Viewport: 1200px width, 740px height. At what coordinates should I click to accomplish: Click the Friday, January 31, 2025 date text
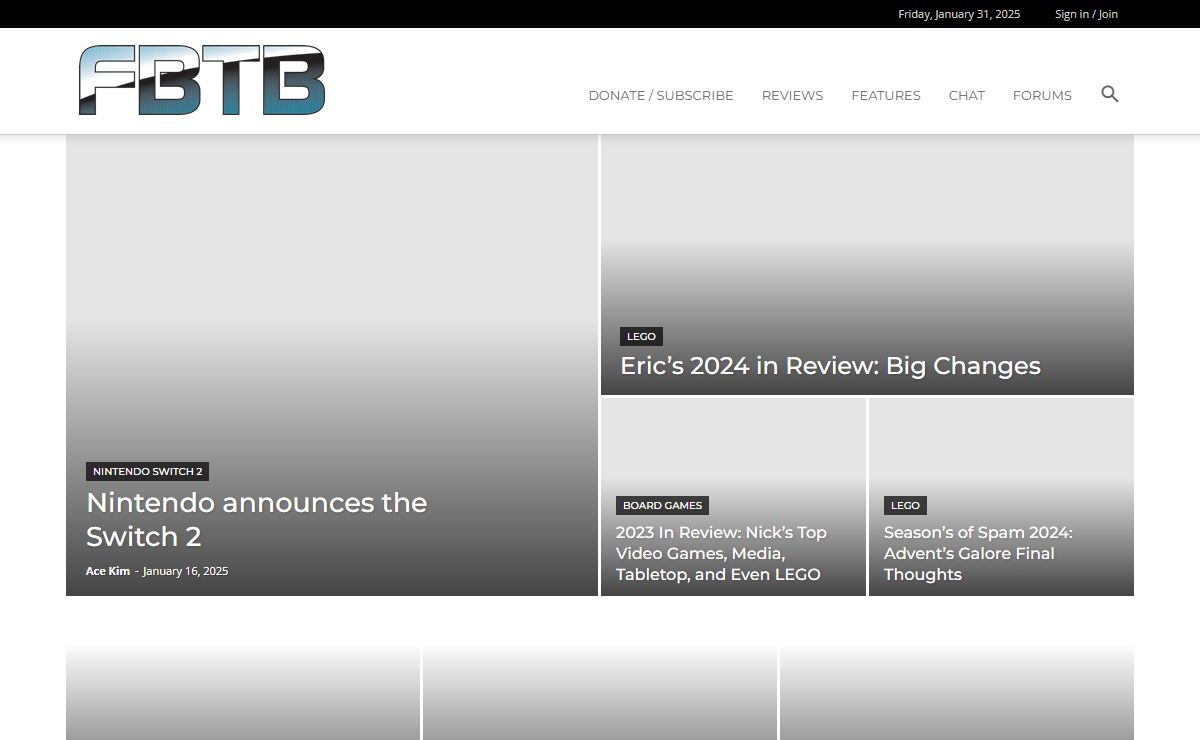(959, 14)
